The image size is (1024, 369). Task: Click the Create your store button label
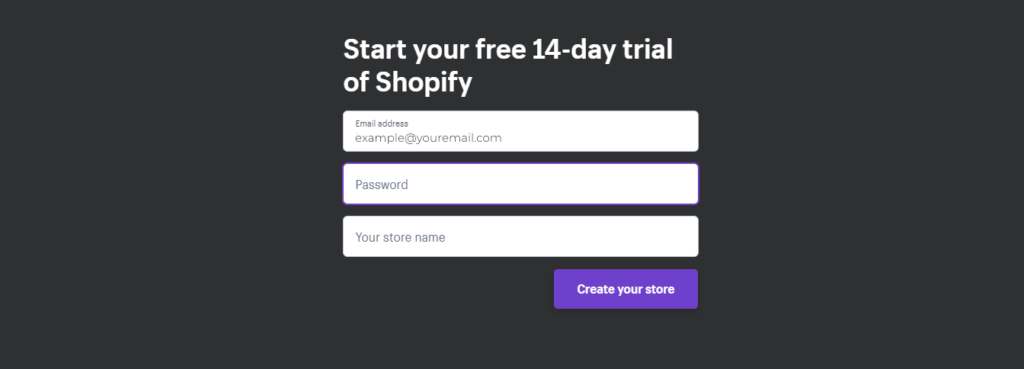click(x=626, y=289)
